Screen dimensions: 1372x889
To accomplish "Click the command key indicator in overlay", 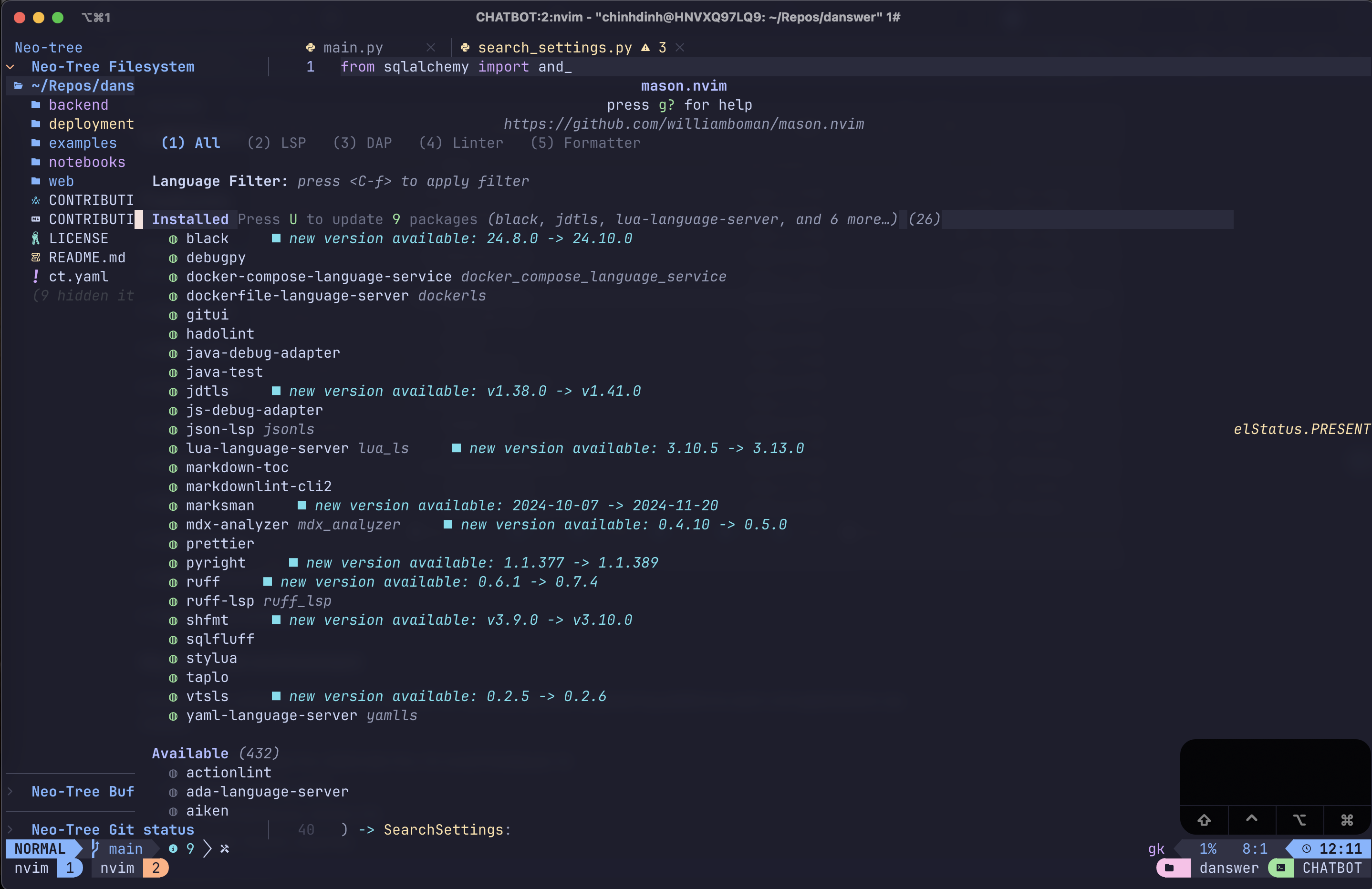I will 1347,820.
